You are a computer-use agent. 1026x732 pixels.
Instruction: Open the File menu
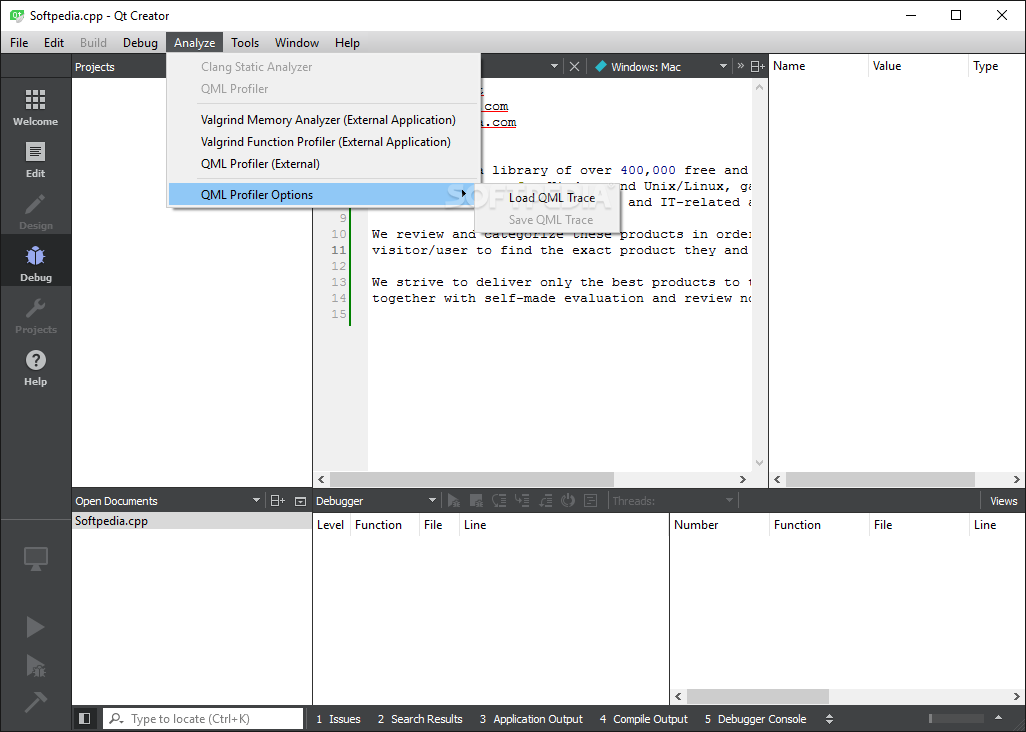coord(19,43)
